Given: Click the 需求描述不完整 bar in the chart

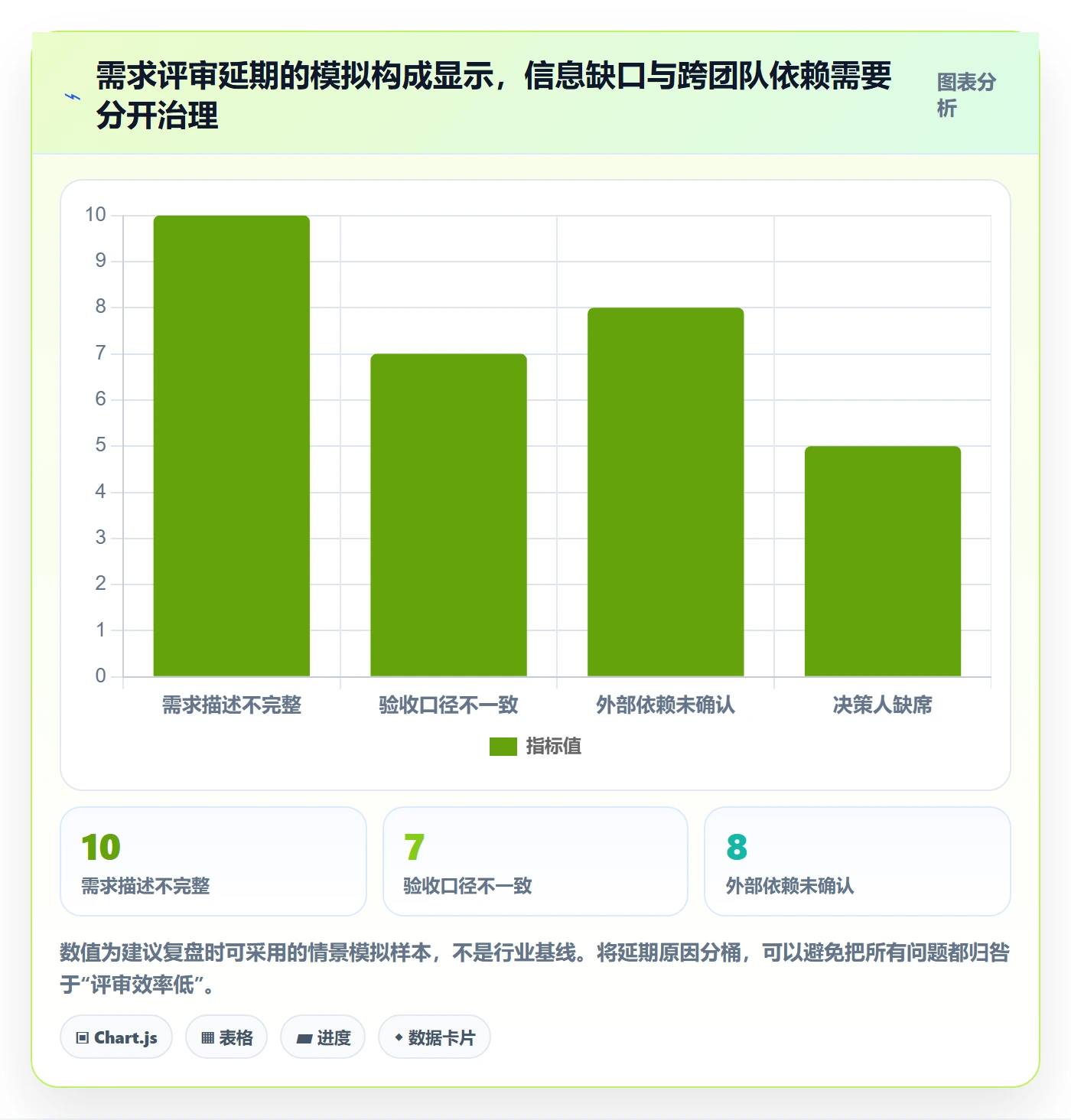Looking at the screenshot, I should coord(232,446).
